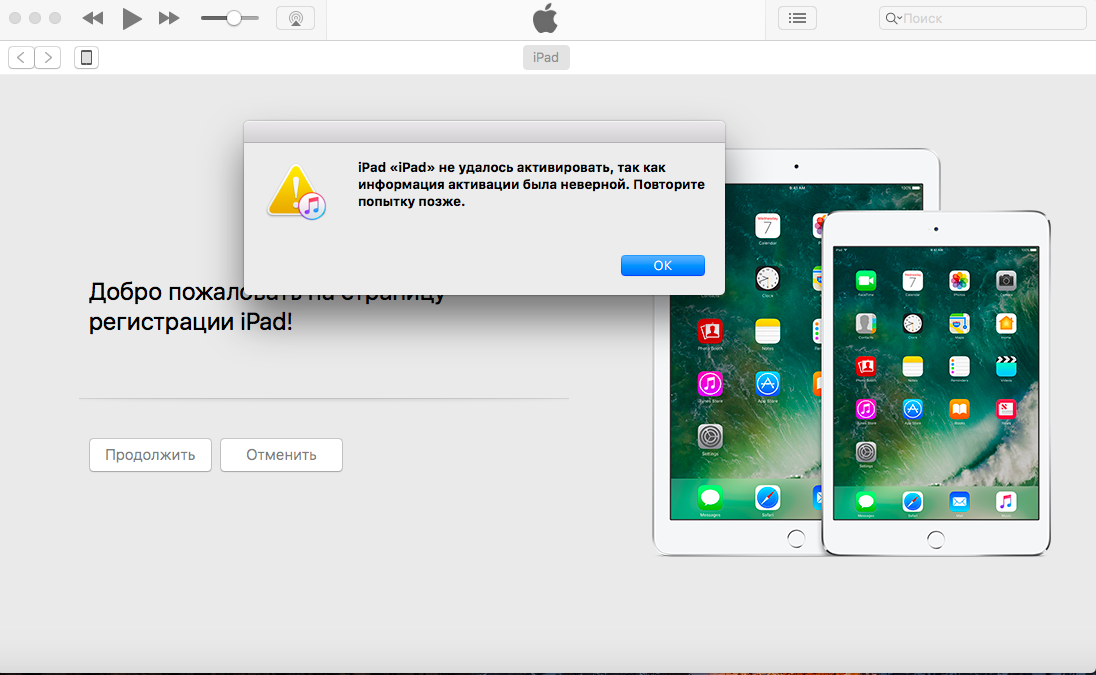The height and width of the screenshot is (675, 1096).
Task: Click the Photo Booth icon on back iPad
Action: (x=710, y=331)
